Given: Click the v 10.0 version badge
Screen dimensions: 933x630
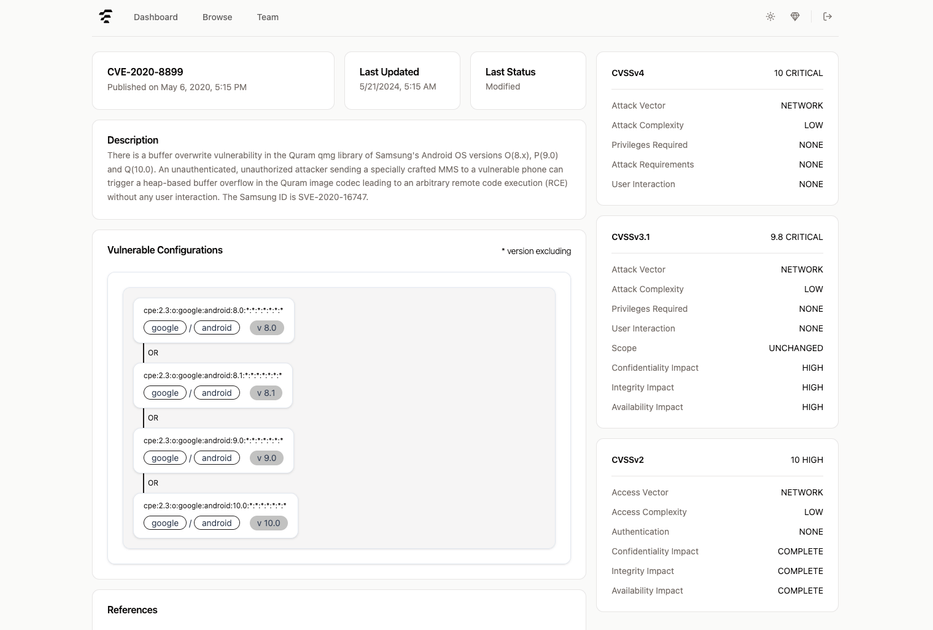Looking at the screenshot, I should click(x=269, y=522).
